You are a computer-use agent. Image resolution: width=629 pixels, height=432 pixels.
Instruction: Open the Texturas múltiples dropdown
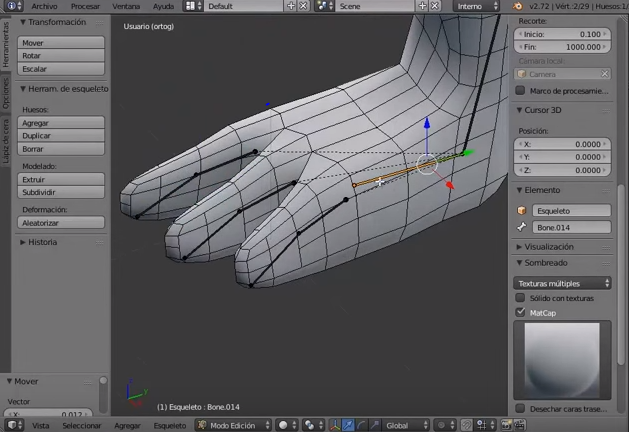tap(563, 283)
